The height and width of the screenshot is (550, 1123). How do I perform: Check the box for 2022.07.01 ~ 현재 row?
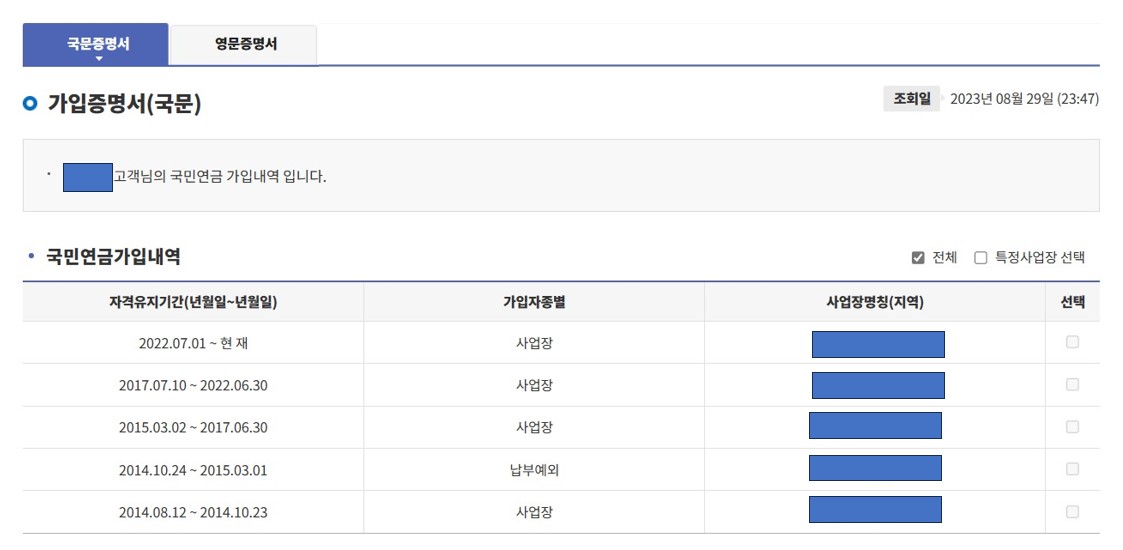coord(1072,342)
